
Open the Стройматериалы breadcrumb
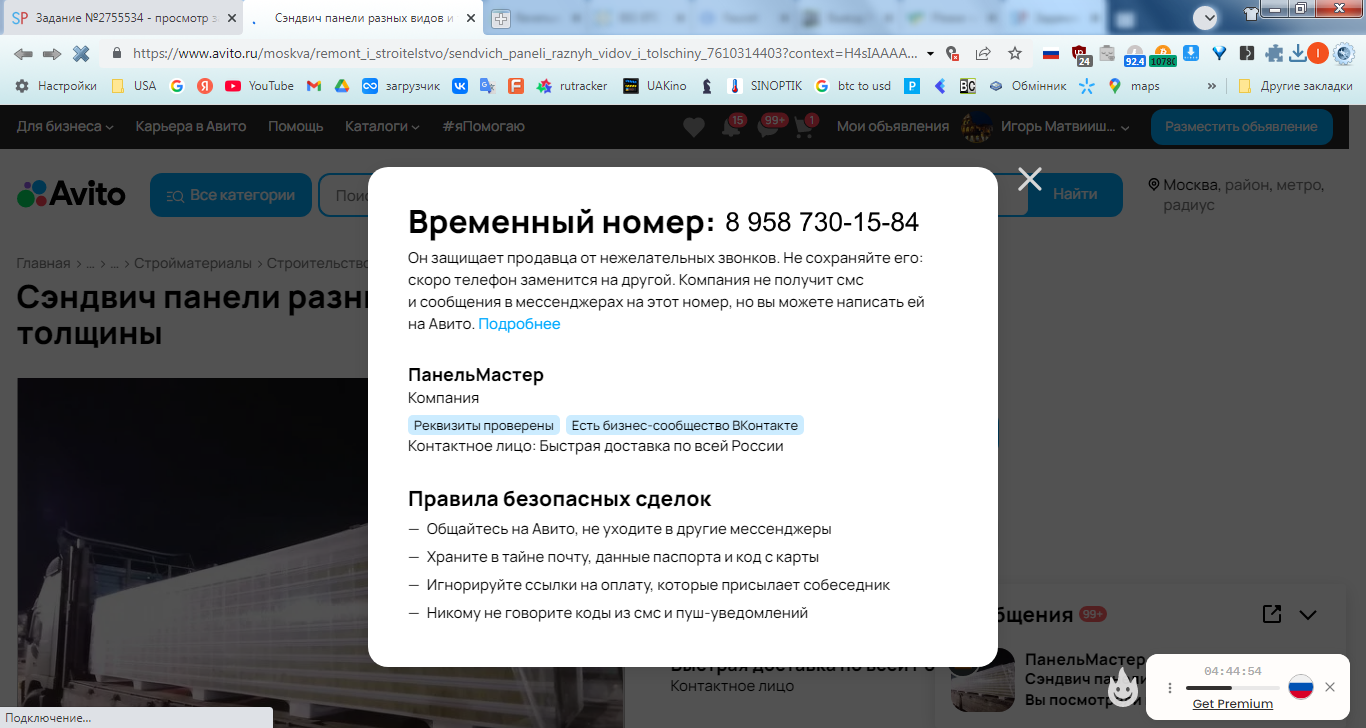pos(193,263)
